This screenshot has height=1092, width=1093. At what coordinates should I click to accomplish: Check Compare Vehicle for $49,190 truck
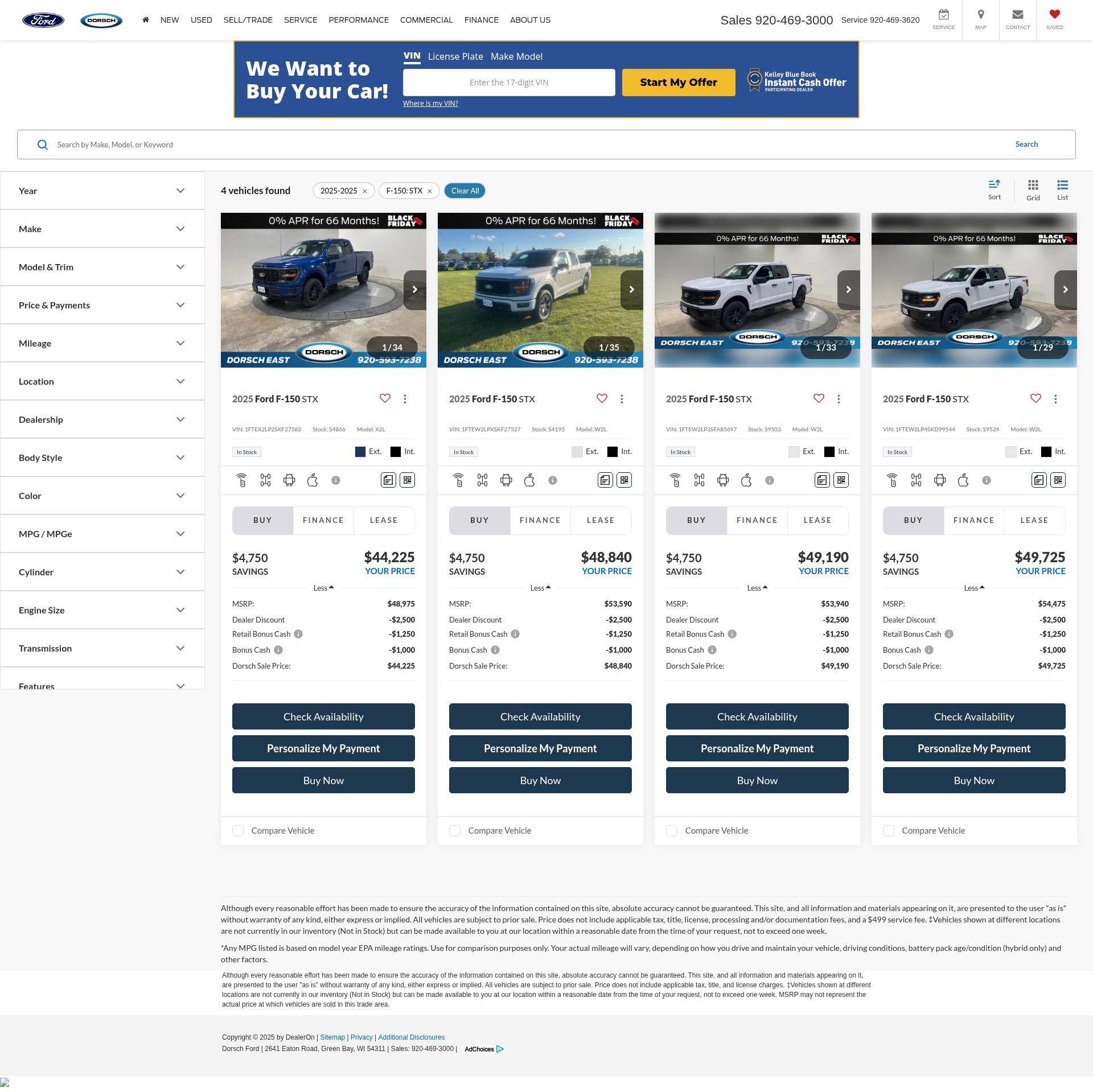(x=672, y=831)
